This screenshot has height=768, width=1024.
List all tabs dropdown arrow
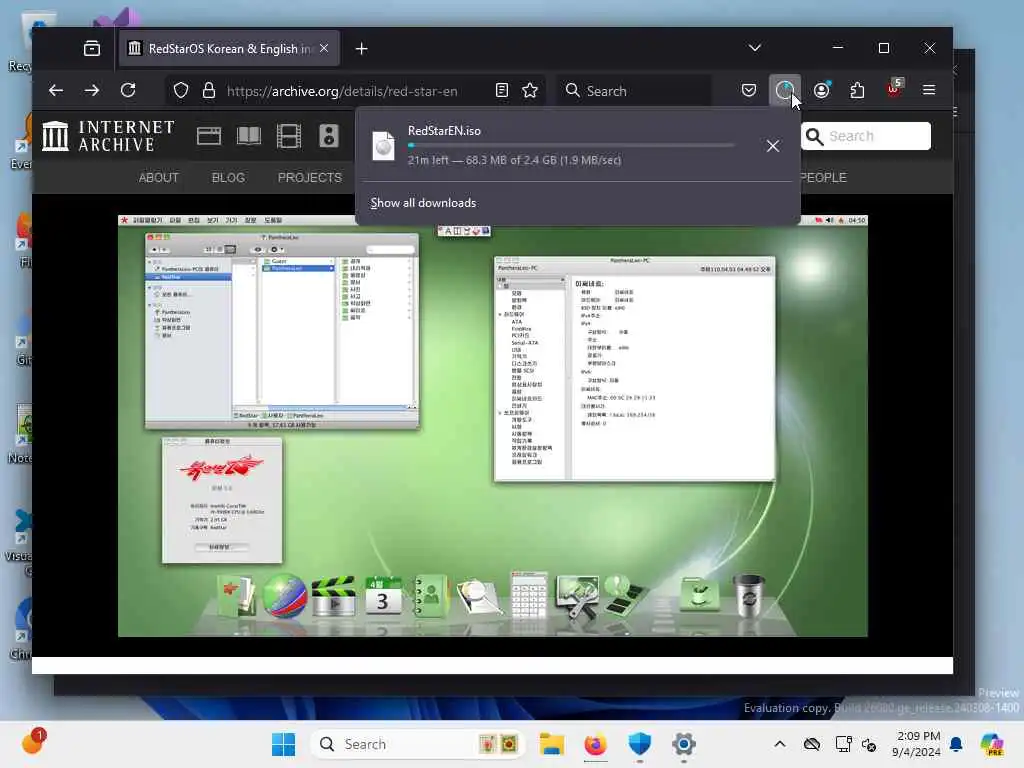[x=755, y=48]
